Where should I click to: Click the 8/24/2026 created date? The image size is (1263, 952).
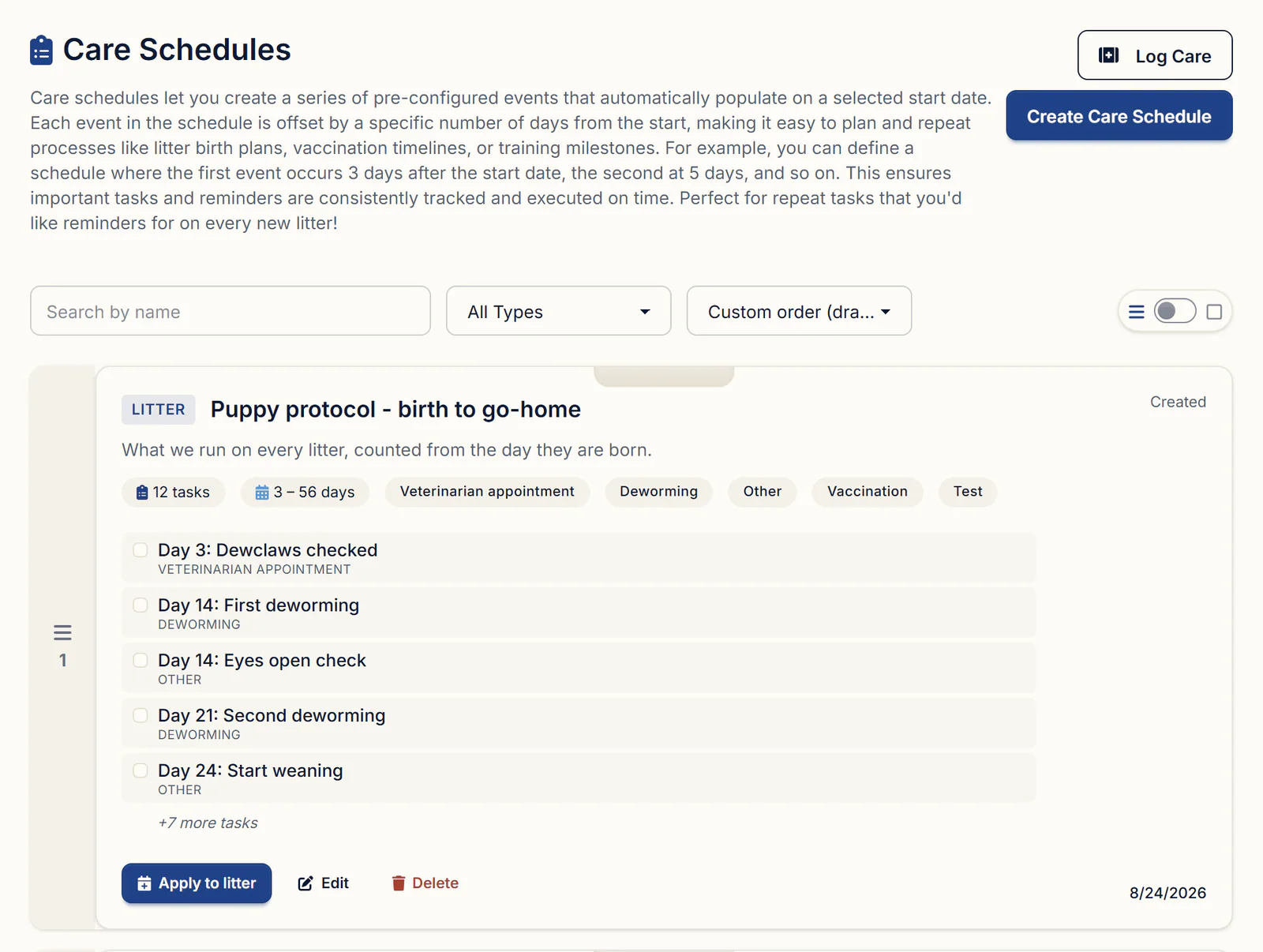tap(1167, 893)
